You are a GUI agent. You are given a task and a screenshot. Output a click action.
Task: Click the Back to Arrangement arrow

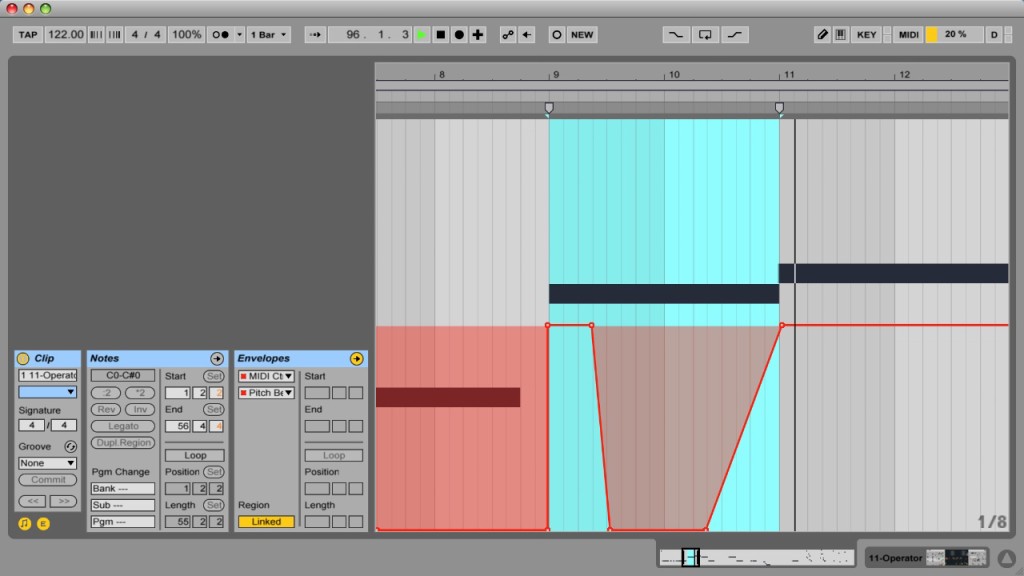[x=527, y=34]
